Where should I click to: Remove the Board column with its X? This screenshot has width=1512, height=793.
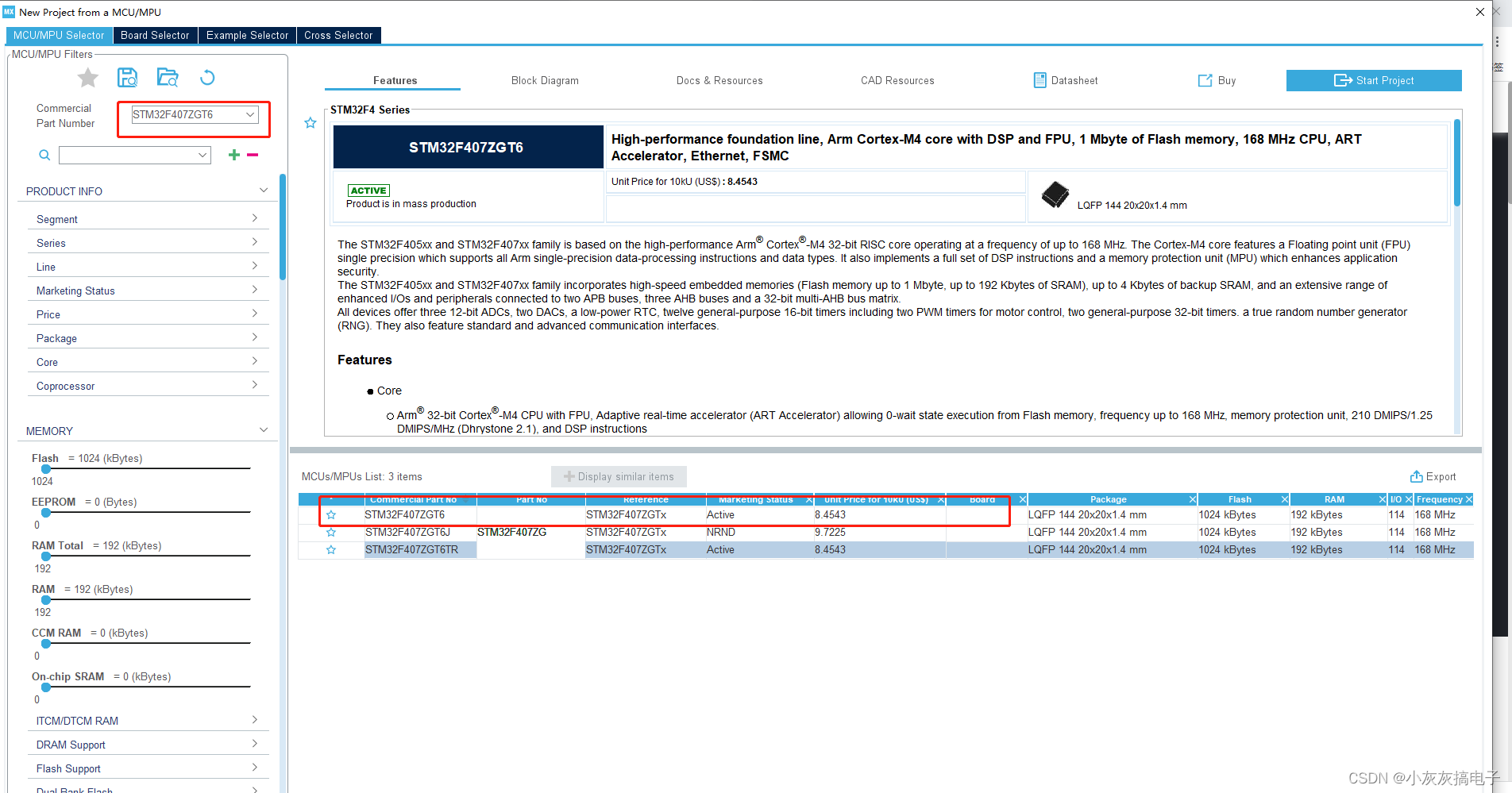[x=1023, y=499]
